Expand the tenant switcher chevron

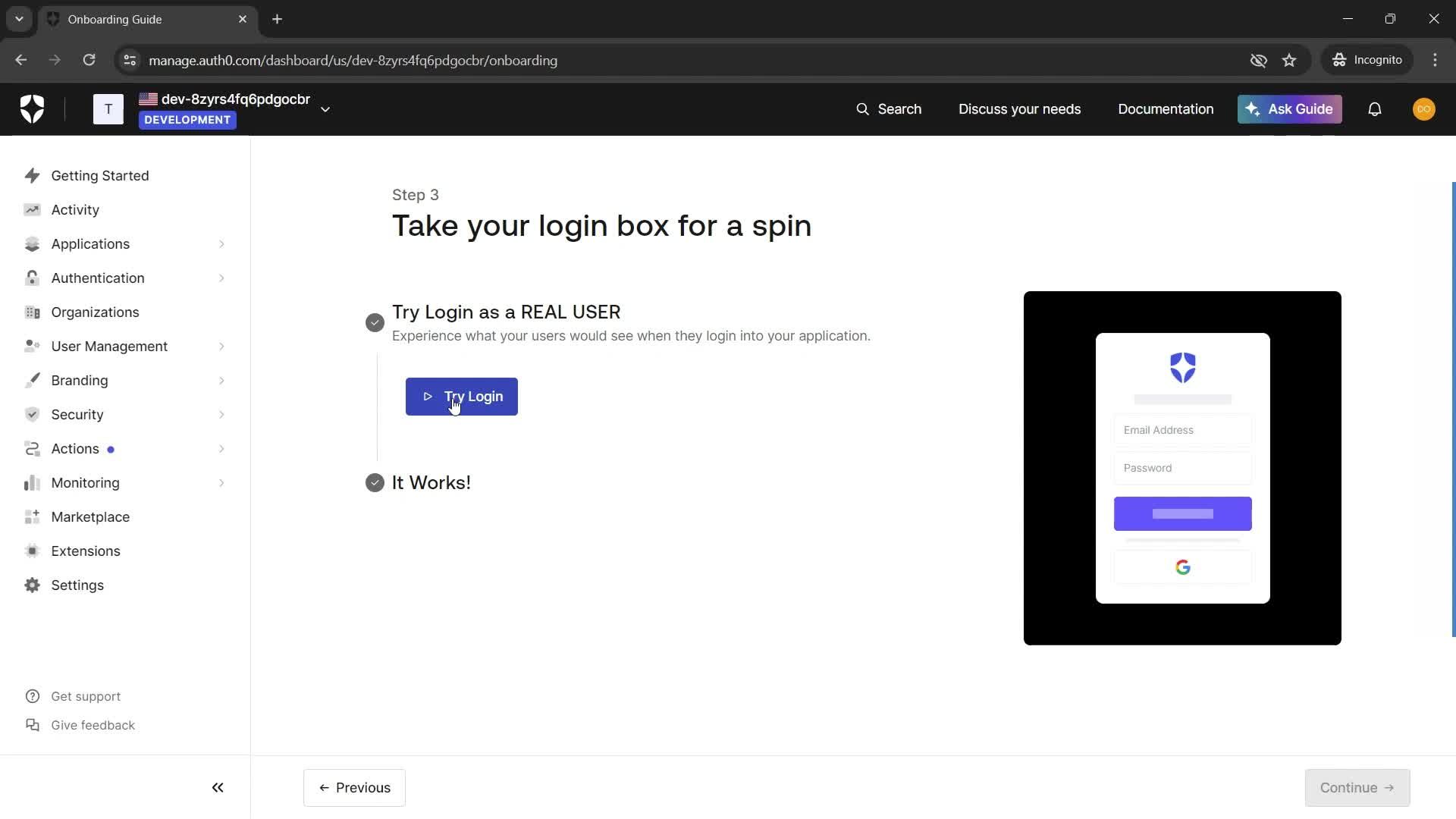(325, 109)
